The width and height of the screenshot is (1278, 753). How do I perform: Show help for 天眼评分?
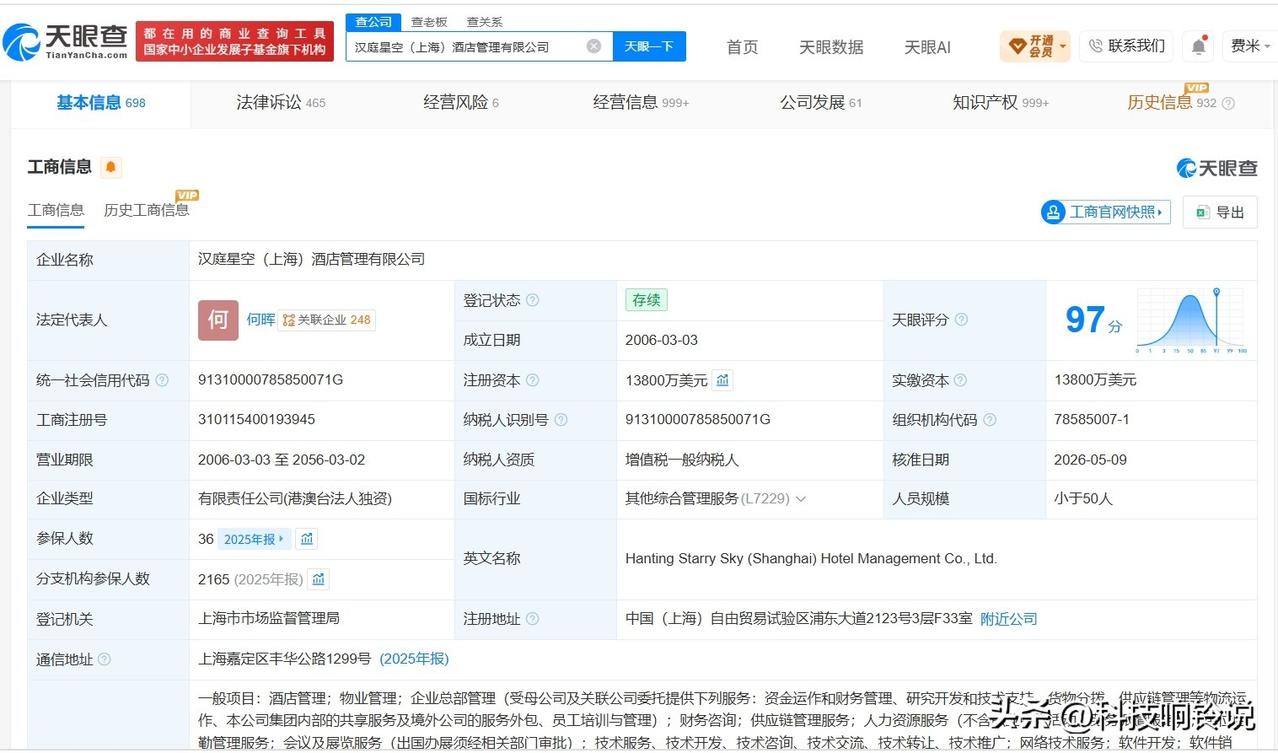pyautogui.click(x=961, y=320)
